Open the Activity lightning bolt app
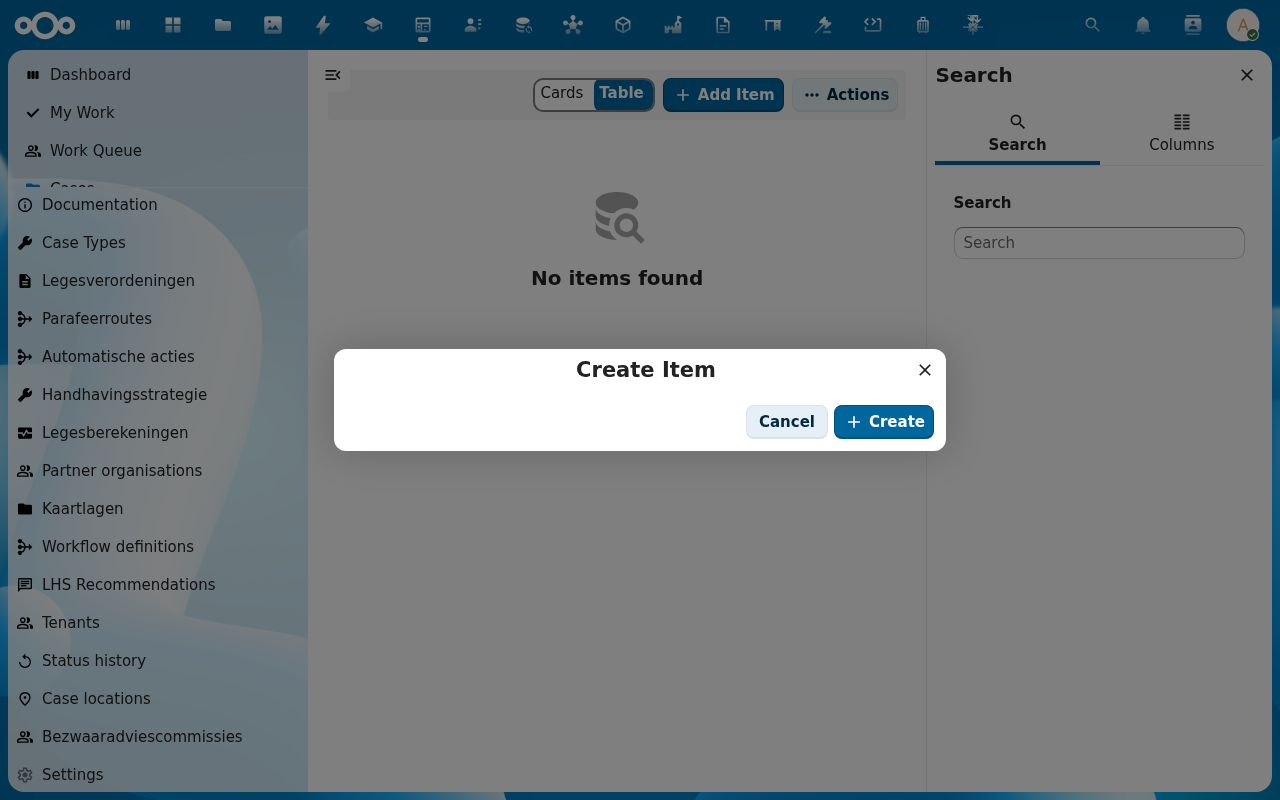The image size is (1280, 800). coord(323,25)
